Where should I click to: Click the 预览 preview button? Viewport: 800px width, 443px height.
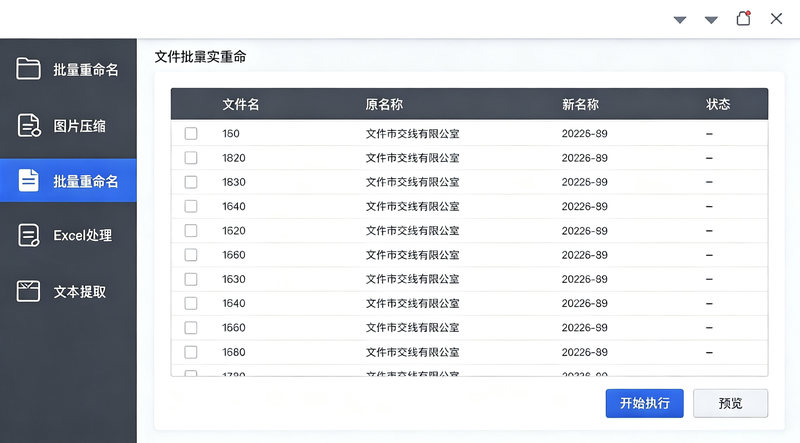pos(730,403)
